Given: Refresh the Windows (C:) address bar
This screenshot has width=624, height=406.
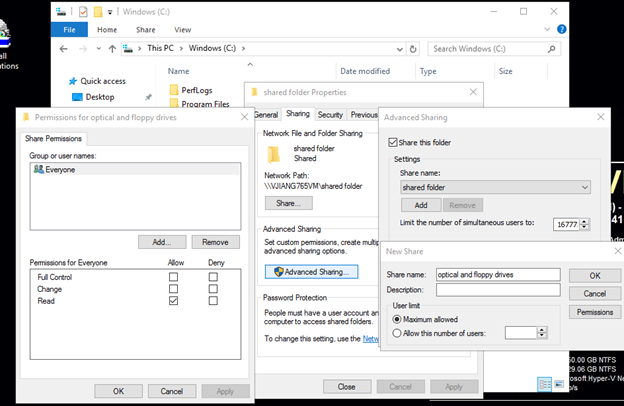Looking at the screenshot, I should [x=413, y=49].
